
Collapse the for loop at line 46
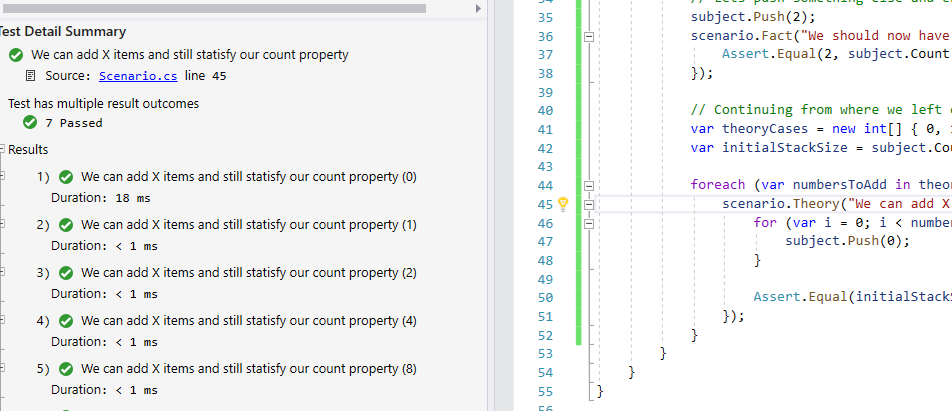588,223
